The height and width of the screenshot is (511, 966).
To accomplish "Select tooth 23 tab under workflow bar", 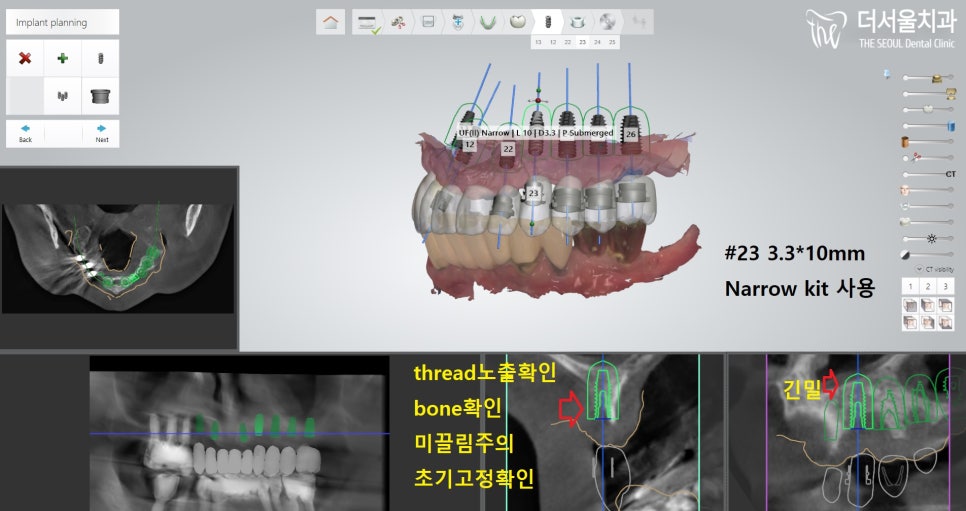I will pyautogui.click(x=582, y=43).
